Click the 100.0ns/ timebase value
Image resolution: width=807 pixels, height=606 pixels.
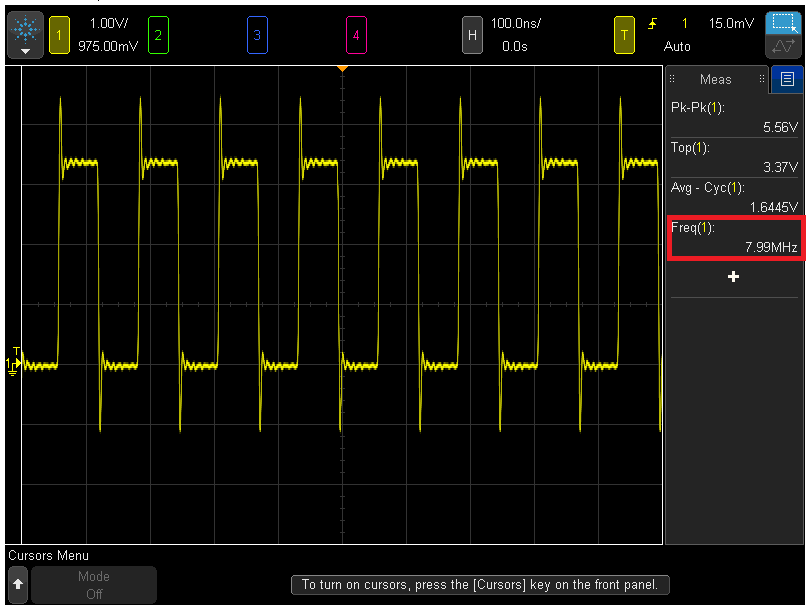pos(516,23)
